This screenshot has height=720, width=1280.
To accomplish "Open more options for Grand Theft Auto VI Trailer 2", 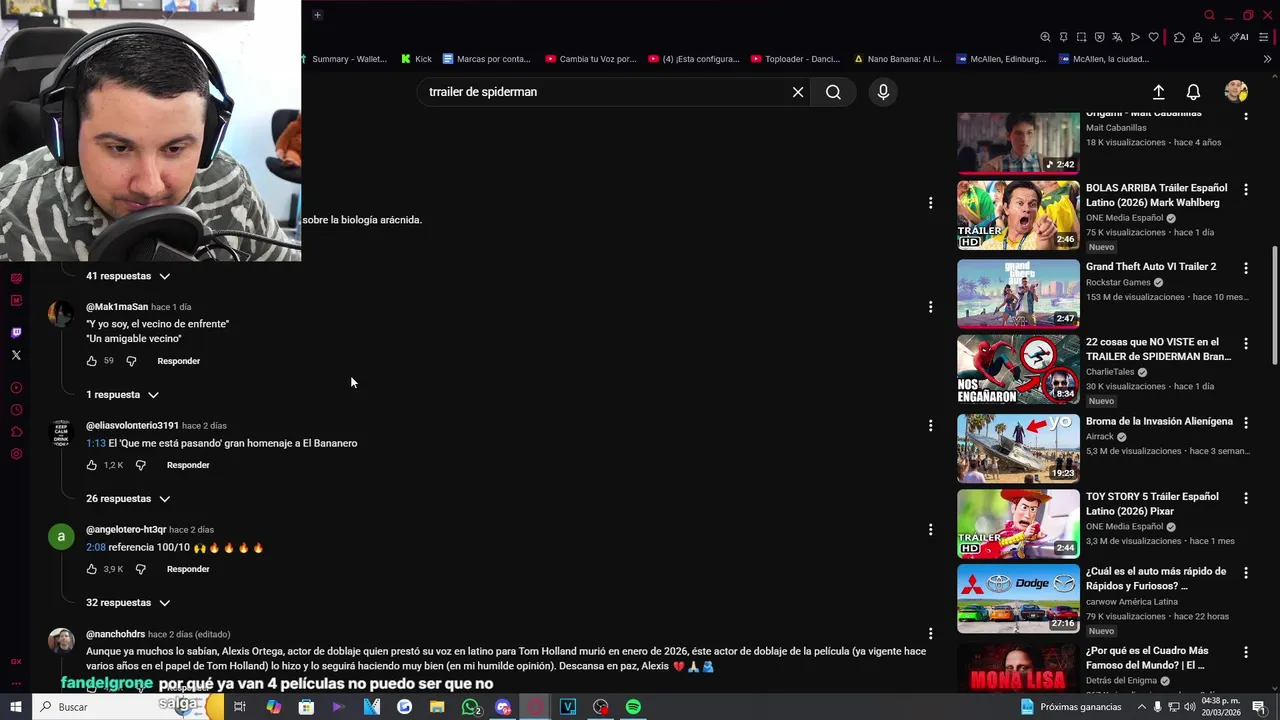I will [x=1245, y=268].
